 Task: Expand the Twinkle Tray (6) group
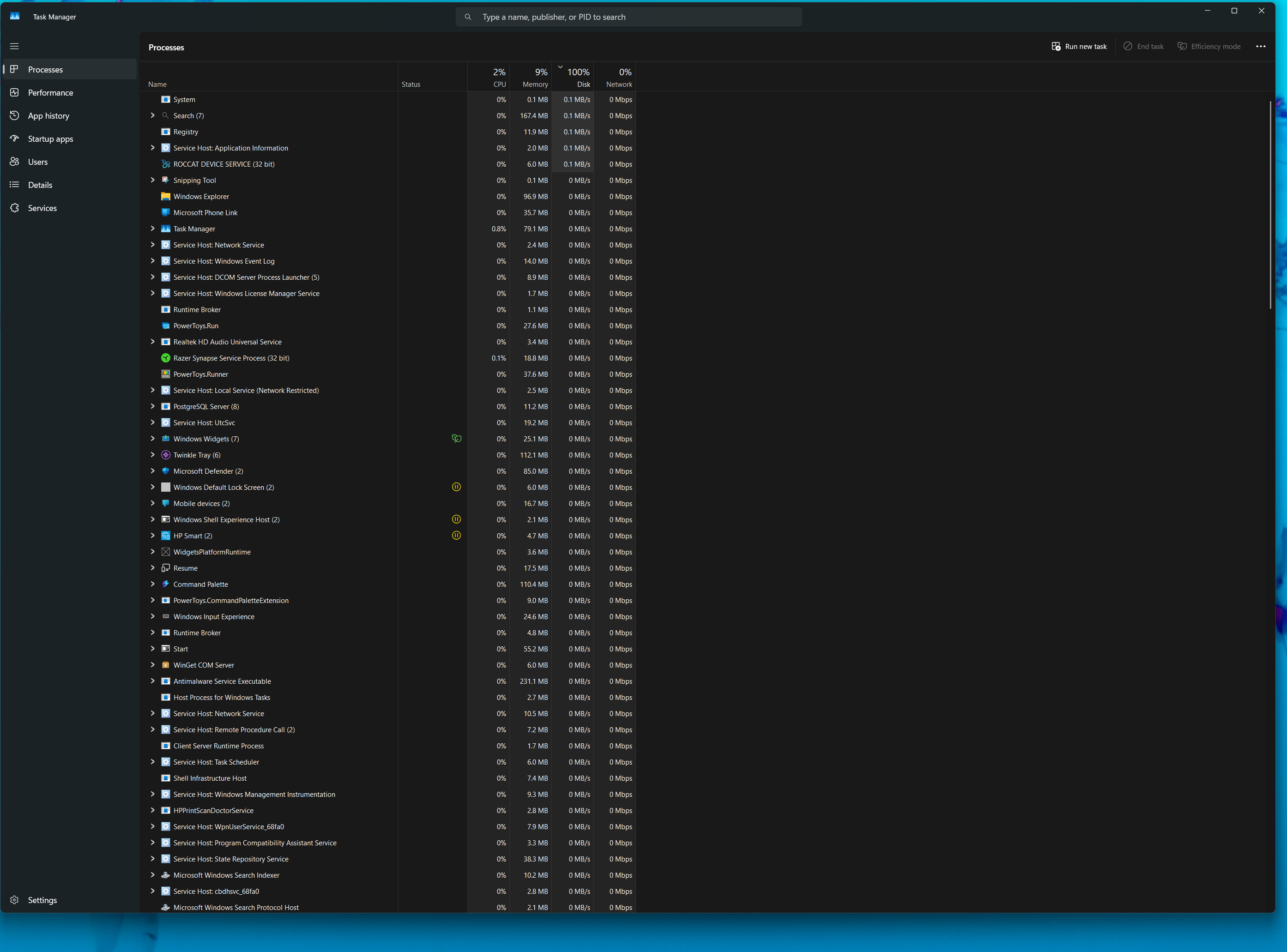pyautogui.click(x=153, y=455)
